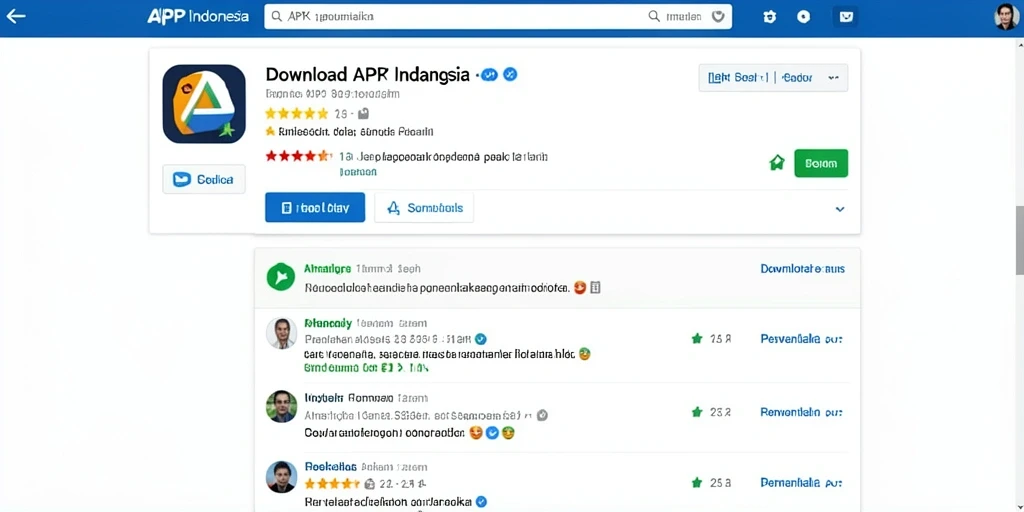
Task: Click the Codica button under the app logo
Action: [x=204, y=179]
